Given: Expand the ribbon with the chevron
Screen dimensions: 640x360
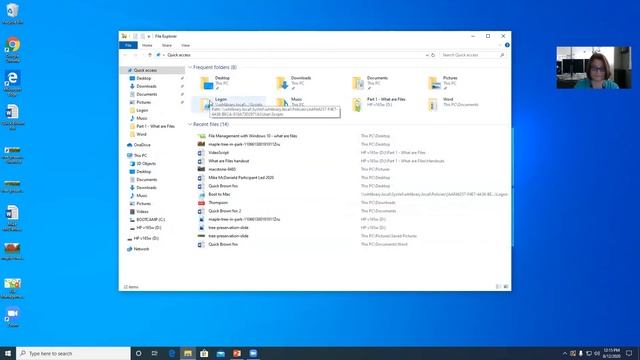Looking at the screenshot, I should (x=500, y=45).
